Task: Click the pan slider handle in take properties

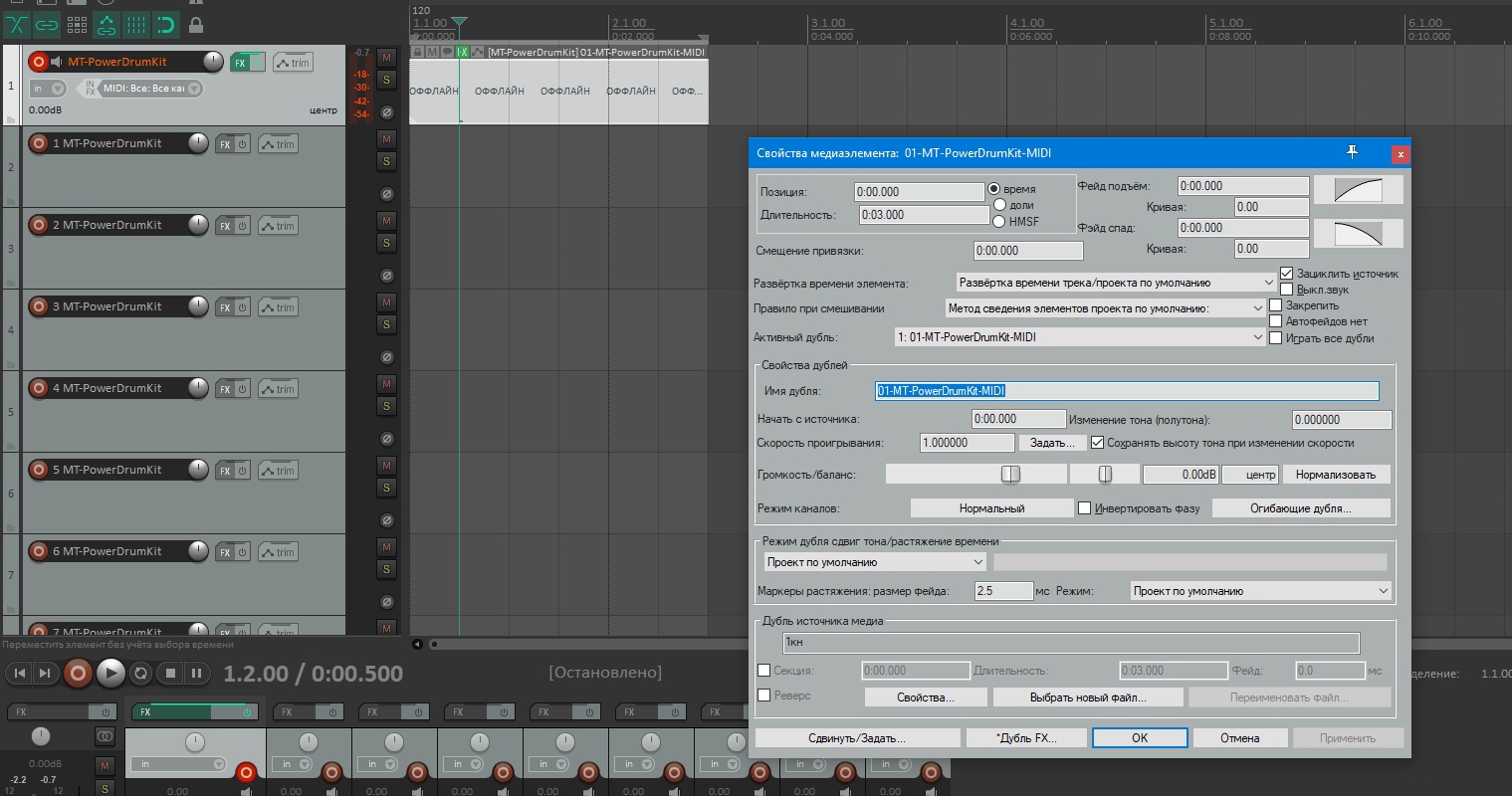Action: pos(1105,475)
